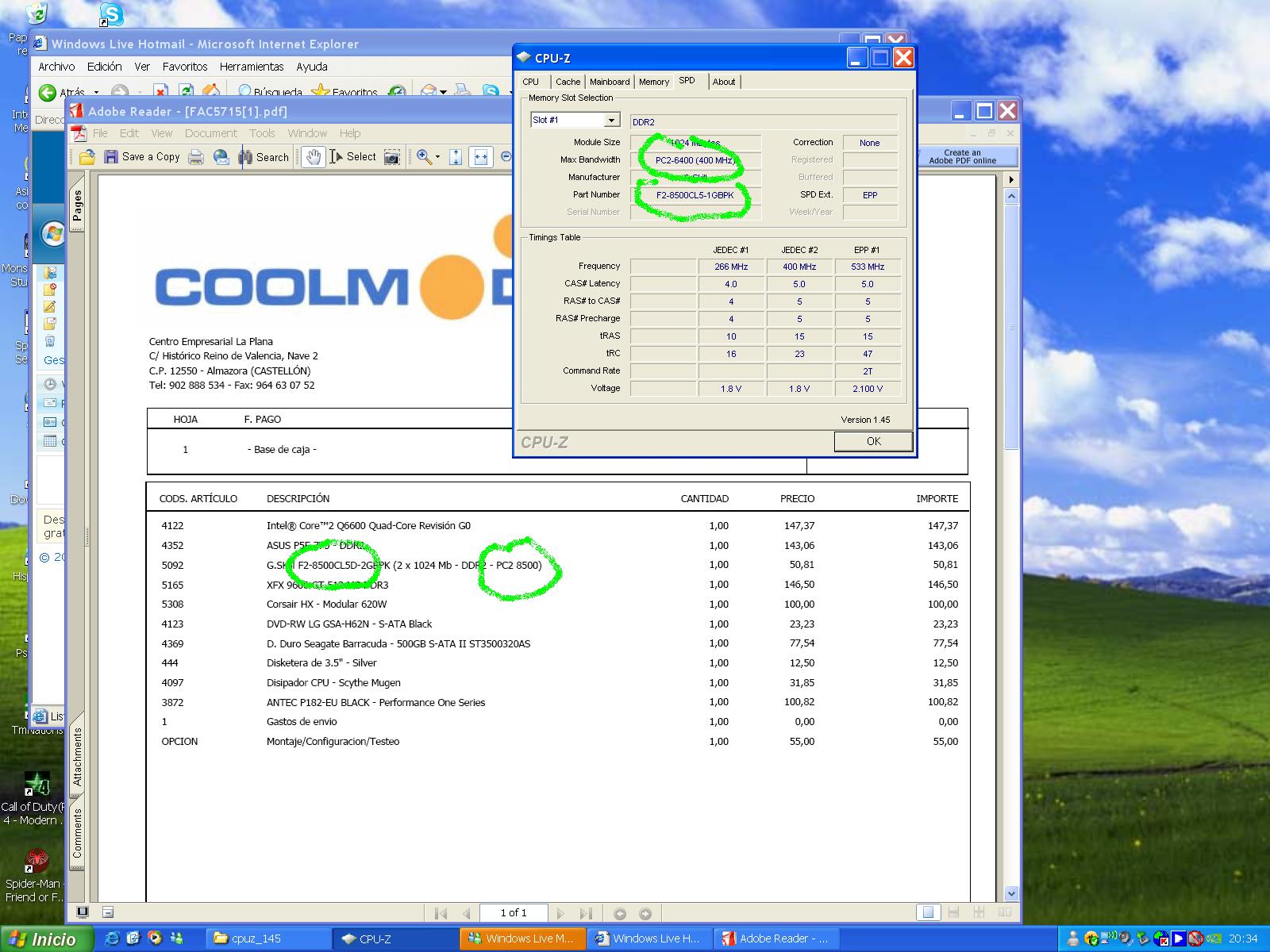Open Internet Explorer Herramientas menu
Viewport: 1270px width, 952px height.
(x=252, y=67)
